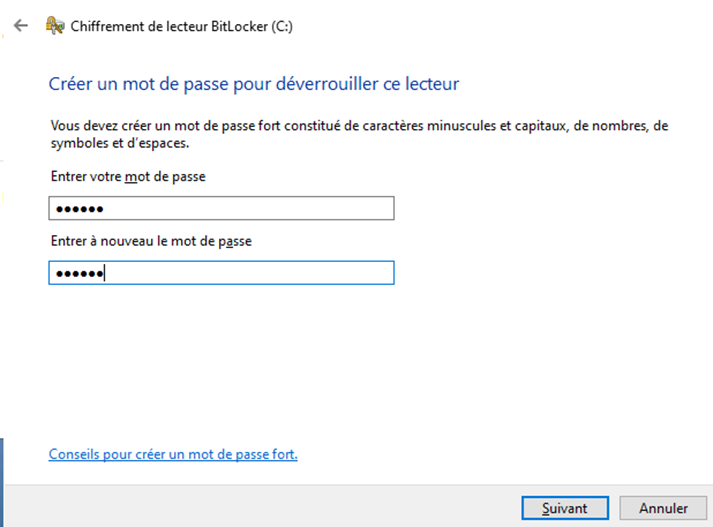Select the 'Créer un mot de passe' heading

[x=254, y=84]
